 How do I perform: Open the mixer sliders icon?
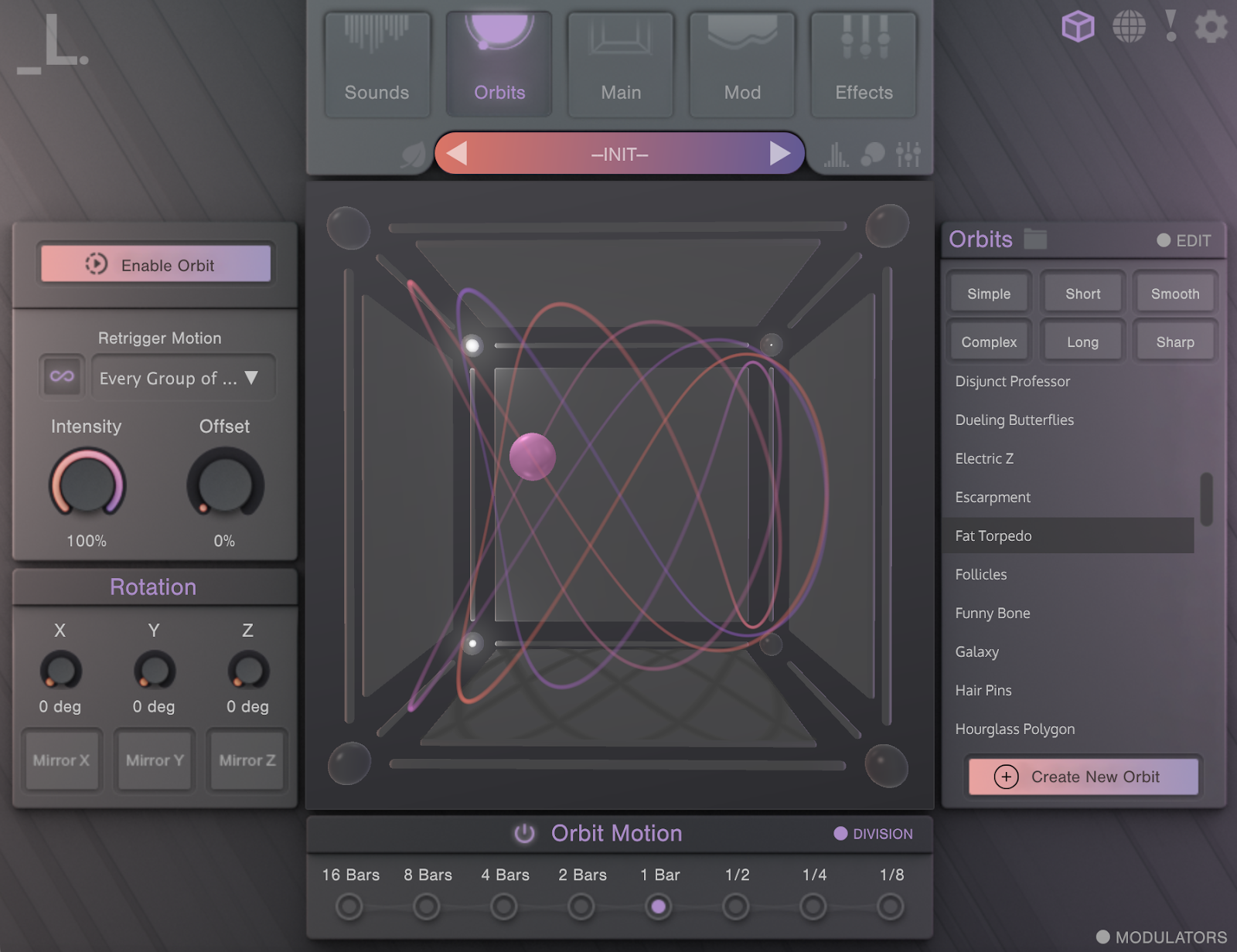tap(908, 155)
